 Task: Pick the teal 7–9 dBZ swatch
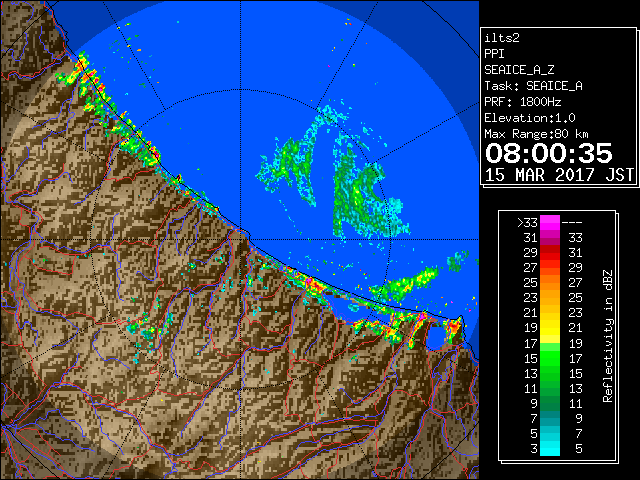[x=550, y=418]
